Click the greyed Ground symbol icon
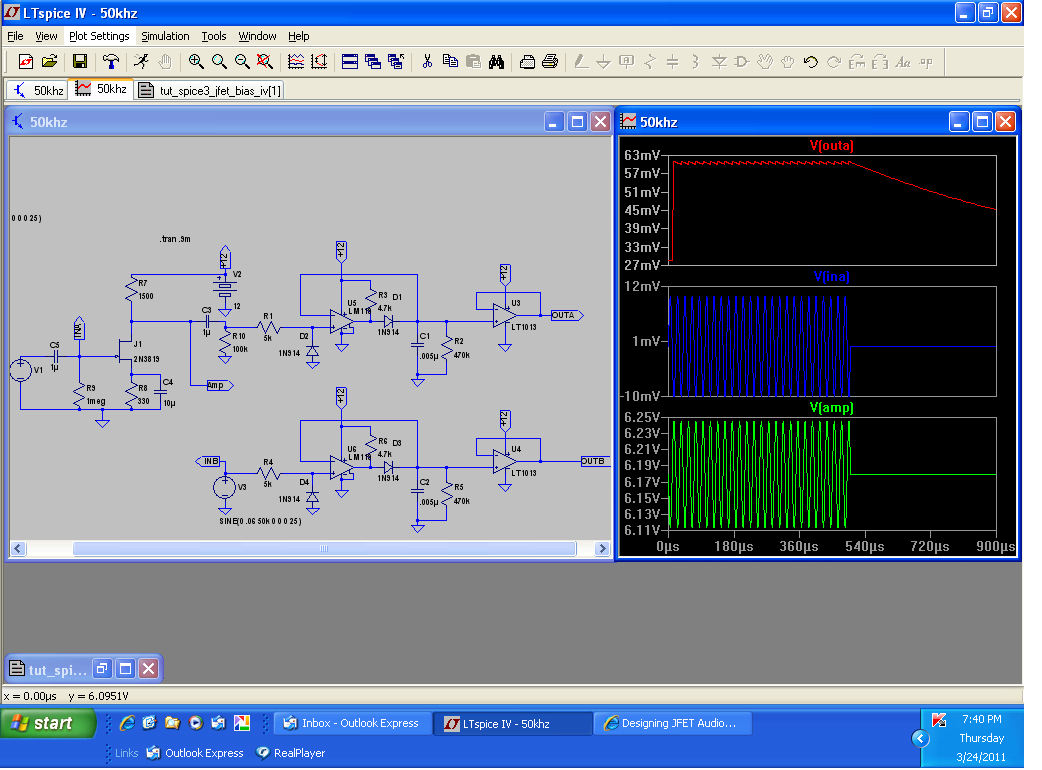This screenshot has height=770, width=1042. tap(603, 62)
